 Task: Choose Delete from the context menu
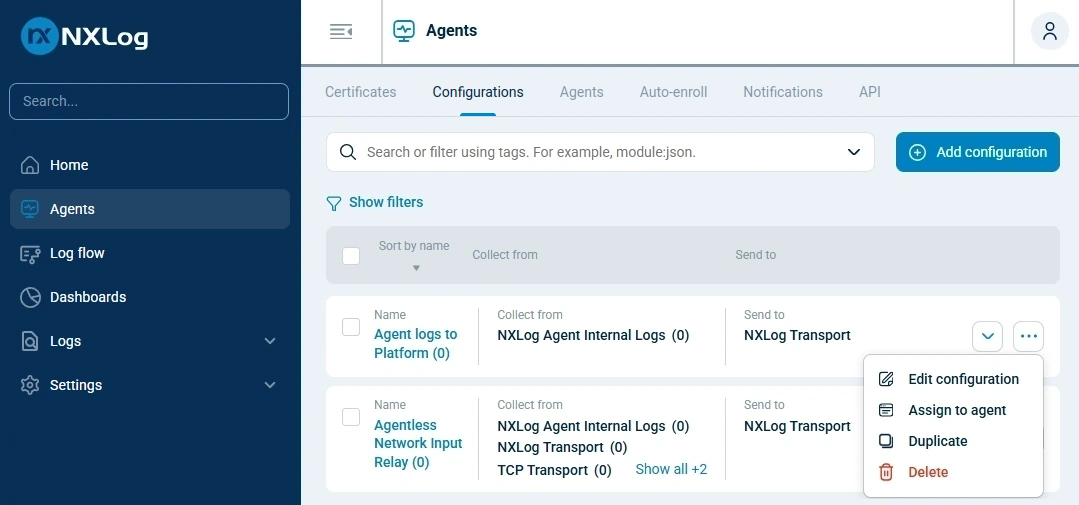click(x=953, y=472)
